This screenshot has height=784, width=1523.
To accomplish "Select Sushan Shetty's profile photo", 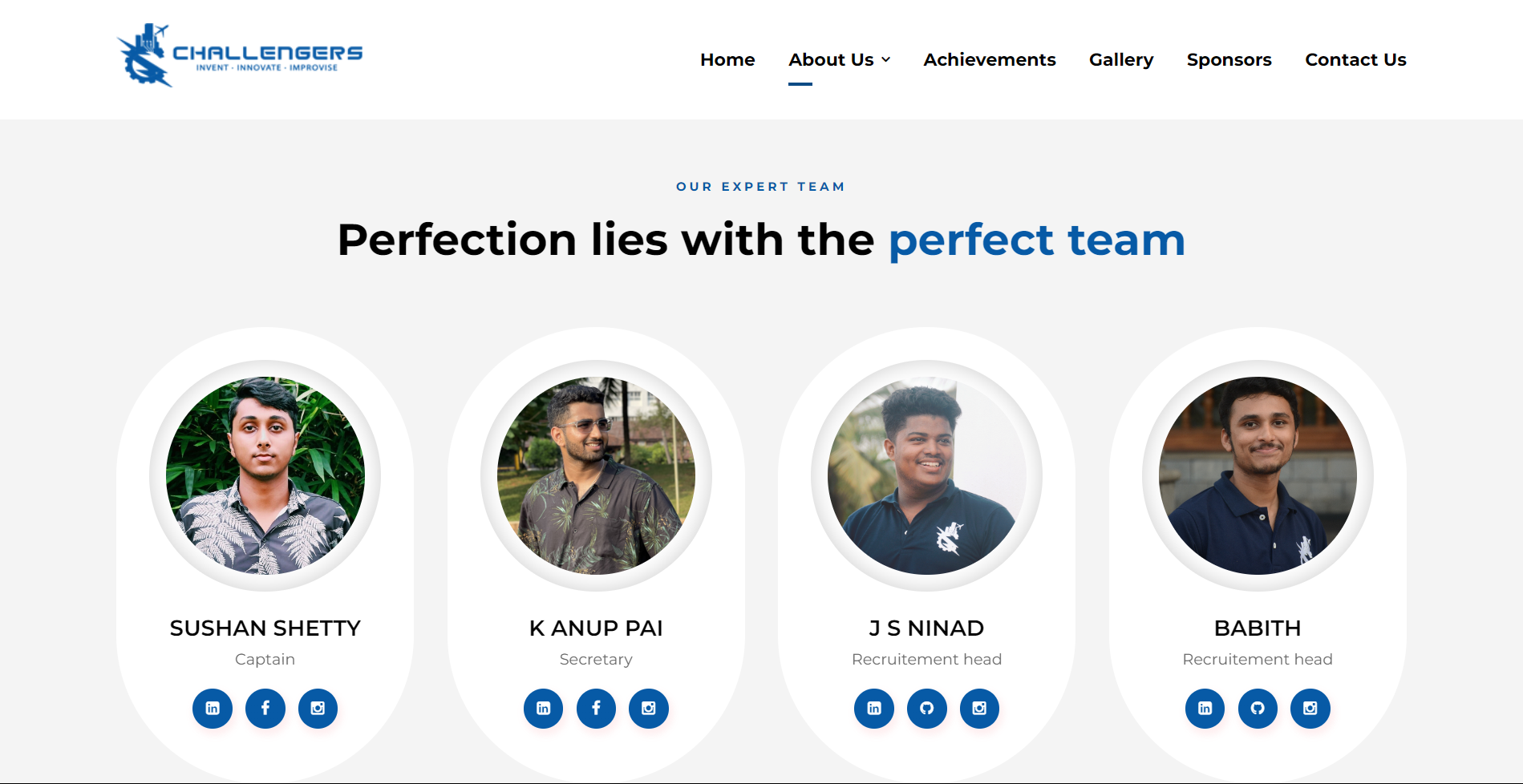I will 265,476.
